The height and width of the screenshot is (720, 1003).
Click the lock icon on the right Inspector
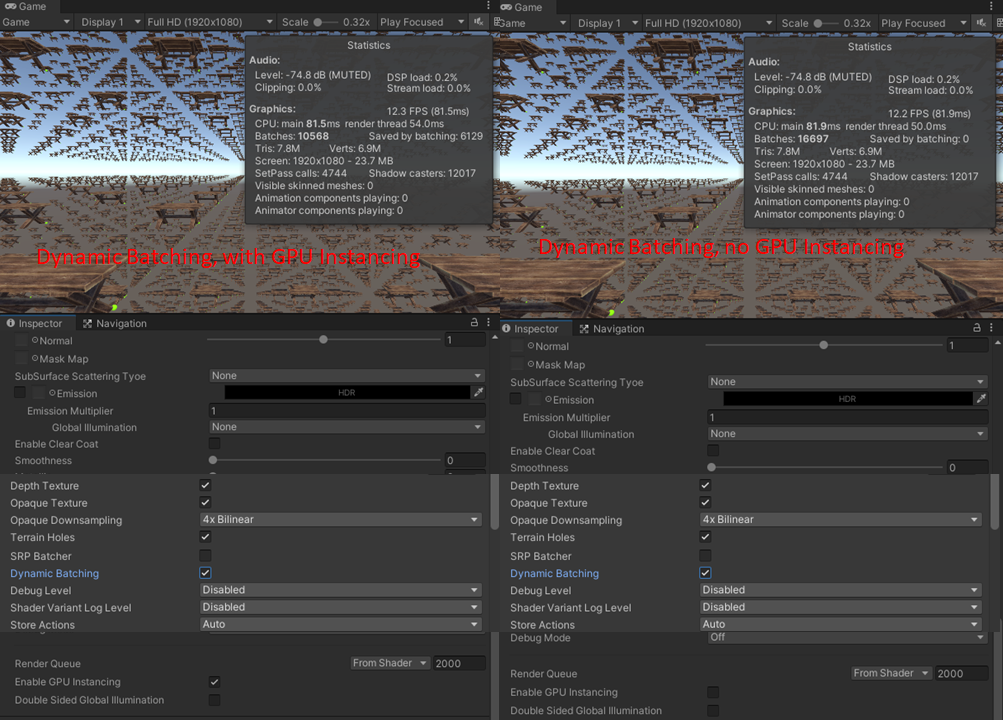[x=976, y=328]
